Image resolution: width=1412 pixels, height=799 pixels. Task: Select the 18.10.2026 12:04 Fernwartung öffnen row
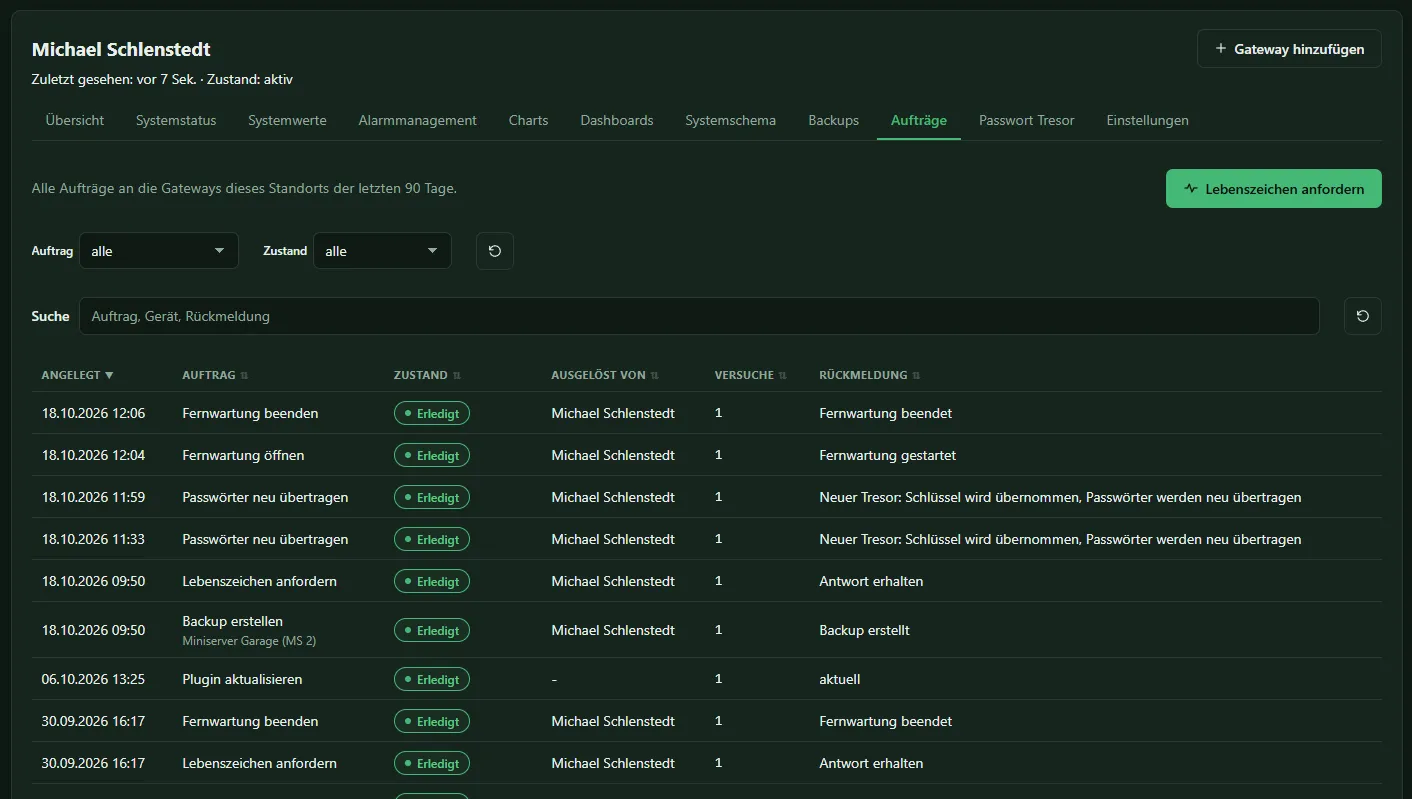pyautogui.click(x=706, y=455)
